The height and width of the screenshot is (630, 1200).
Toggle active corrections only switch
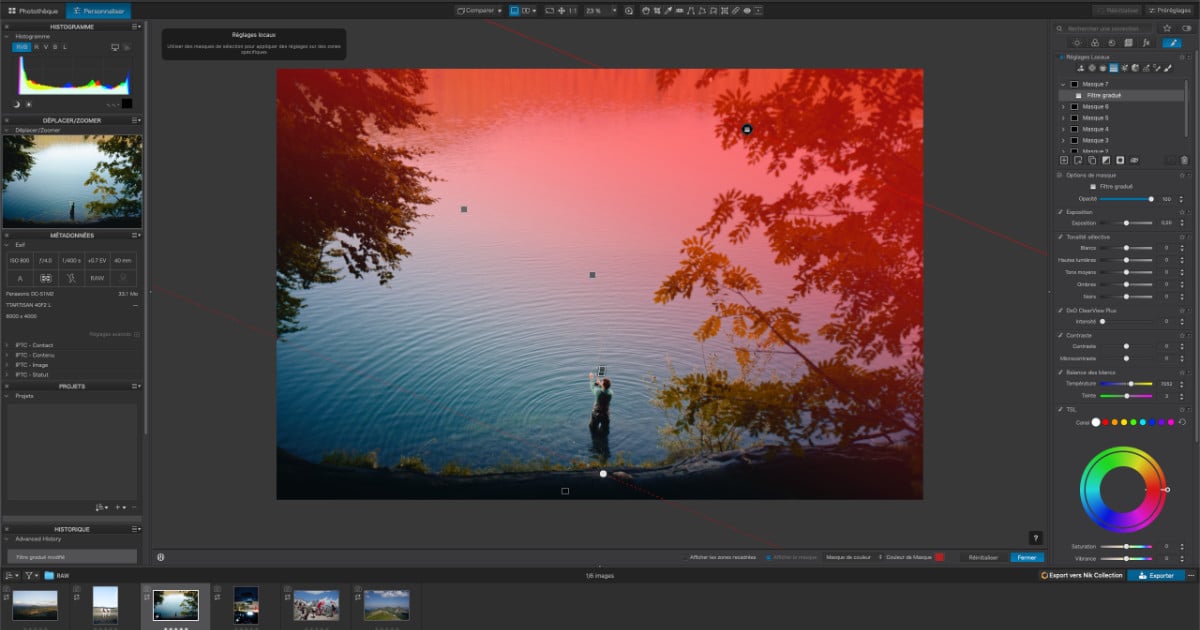1186,29
